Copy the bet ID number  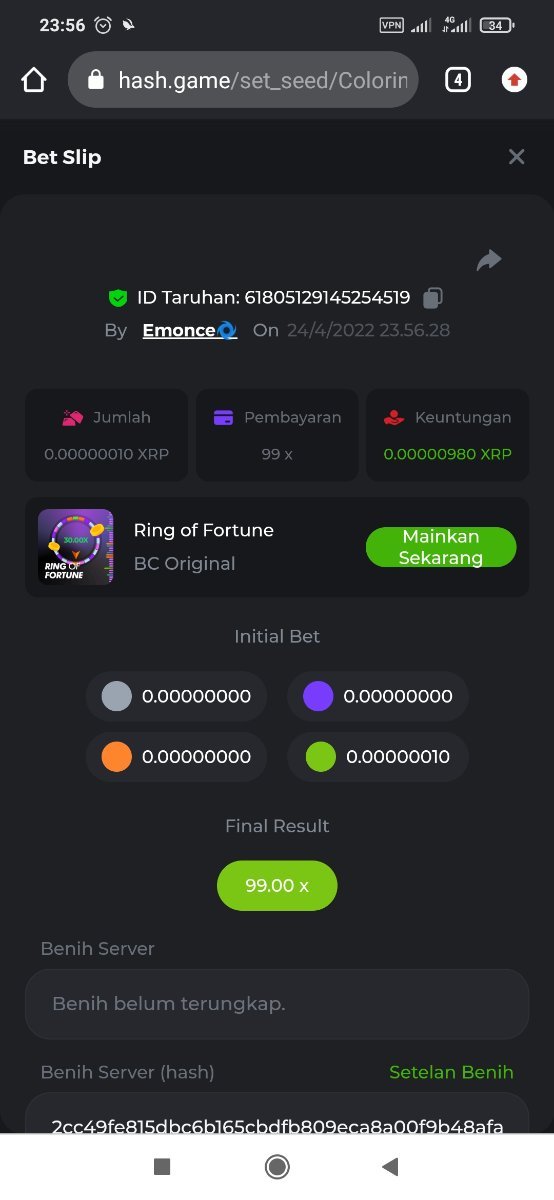tap(433, 297)
